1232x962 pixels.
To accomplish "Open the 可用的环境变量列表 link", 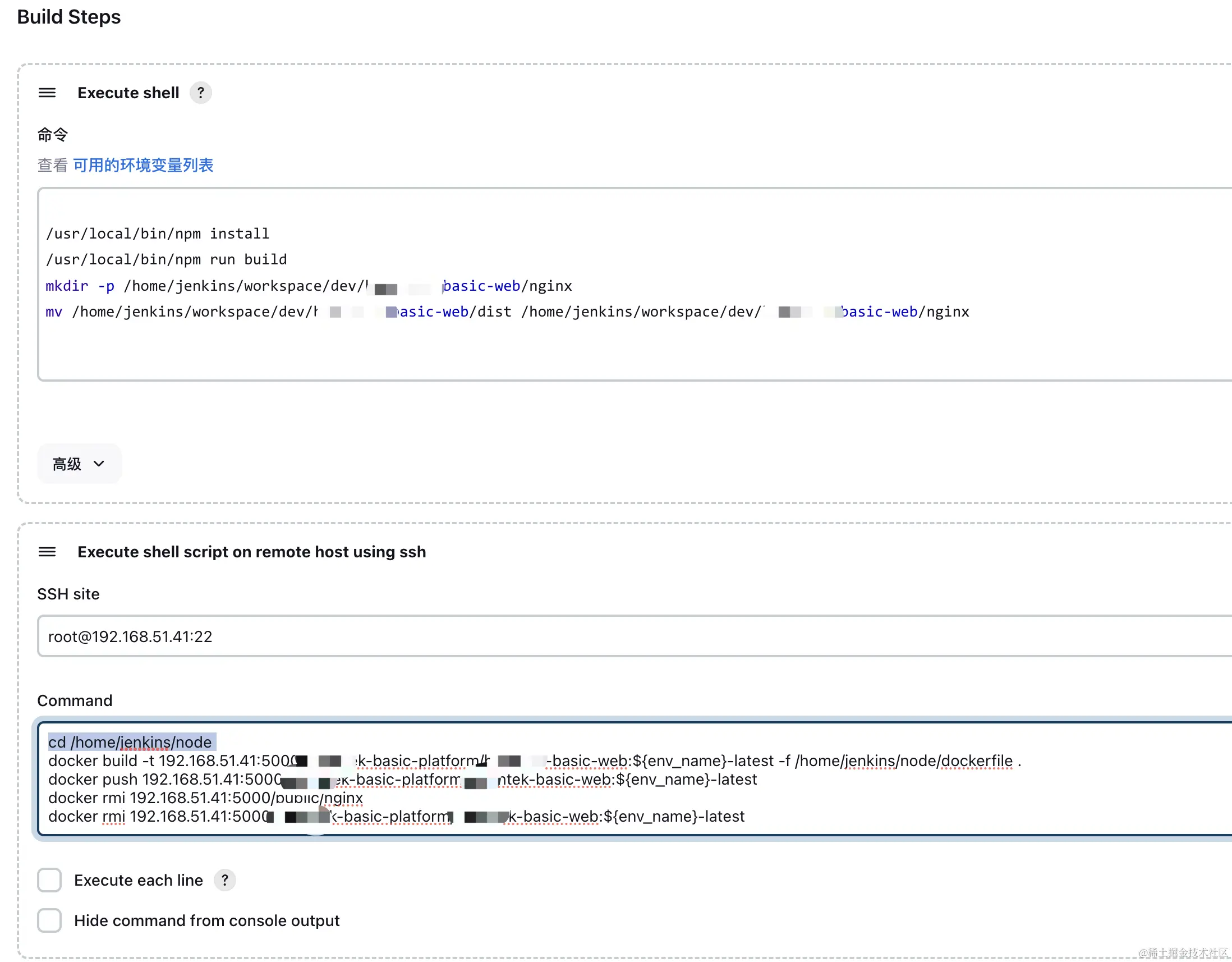I will pos(143,166).
